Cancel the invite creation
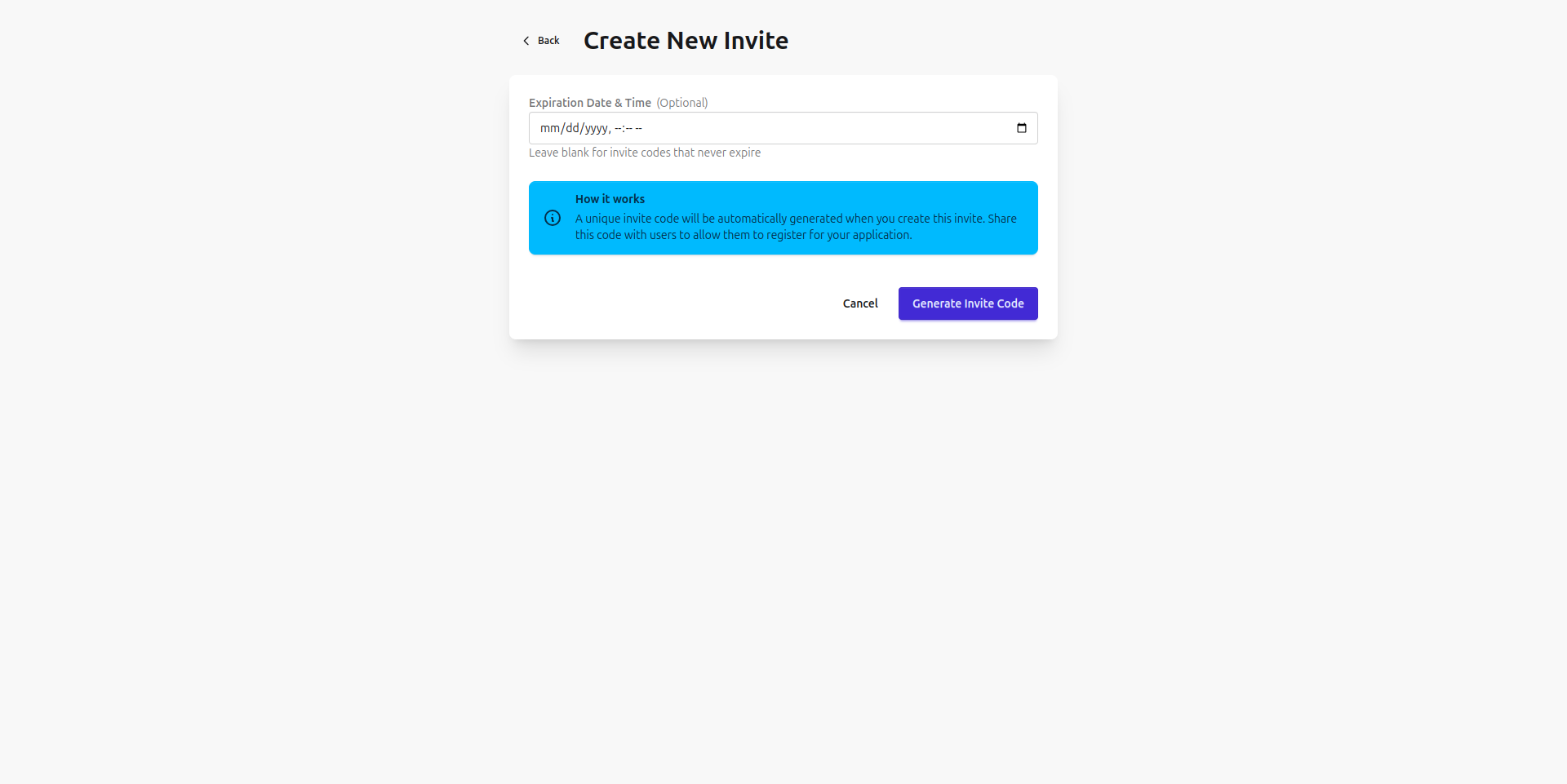The image size is (1567, 784). (860, 303)
